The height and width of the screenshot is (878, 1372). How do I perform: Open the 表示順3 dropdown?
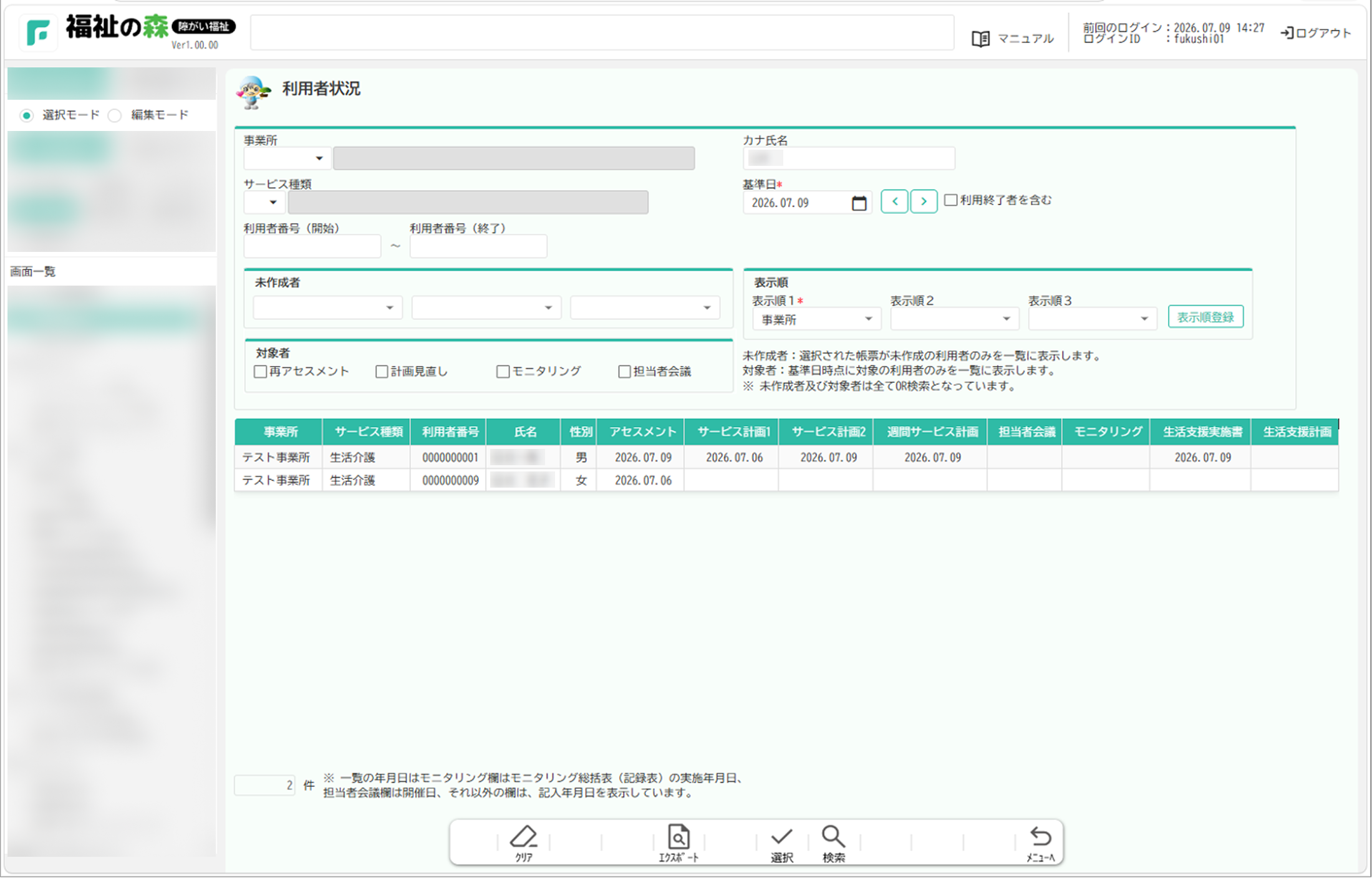pos(1093,319)
